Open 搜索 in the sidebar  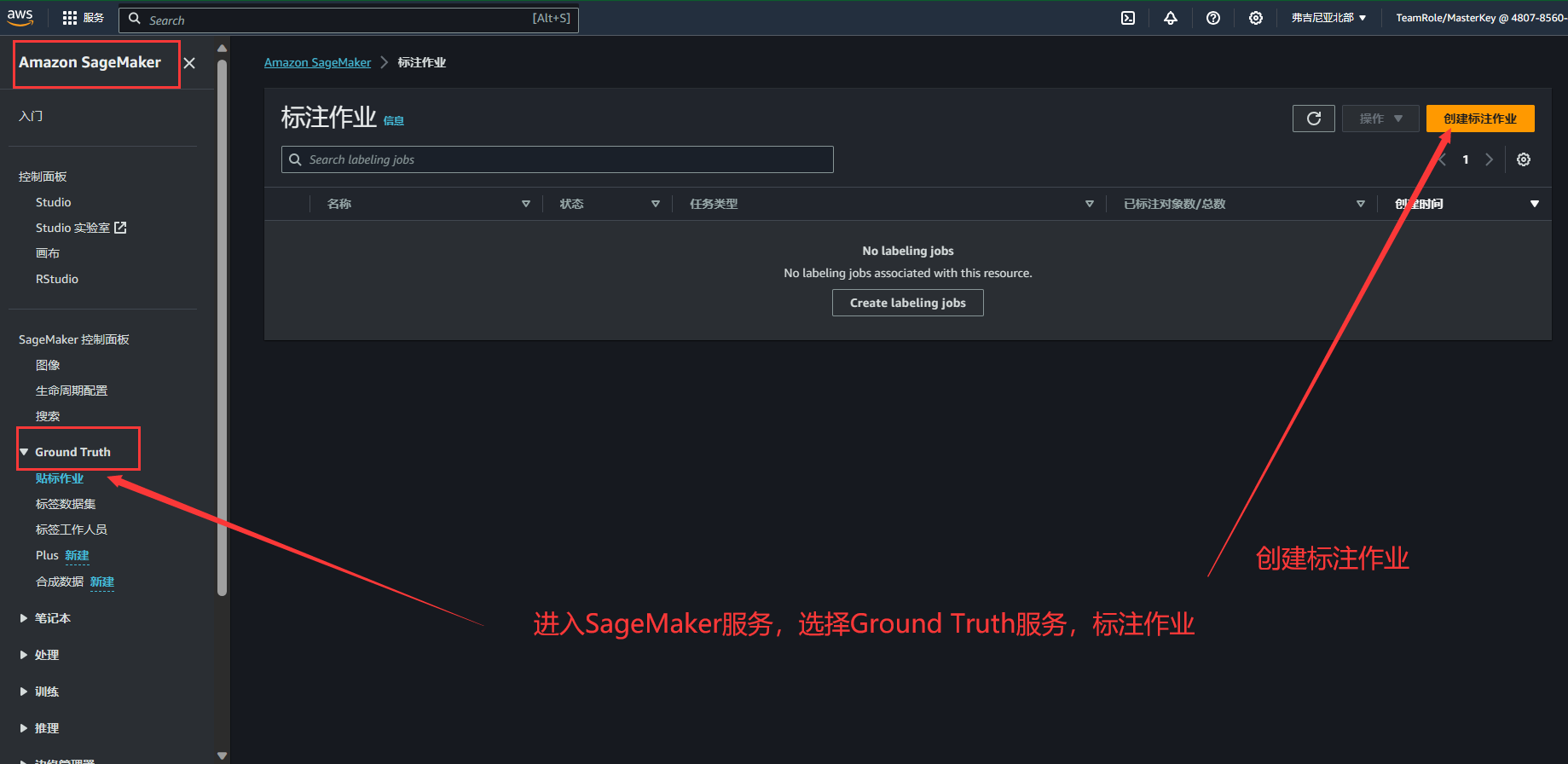[48, 416]
